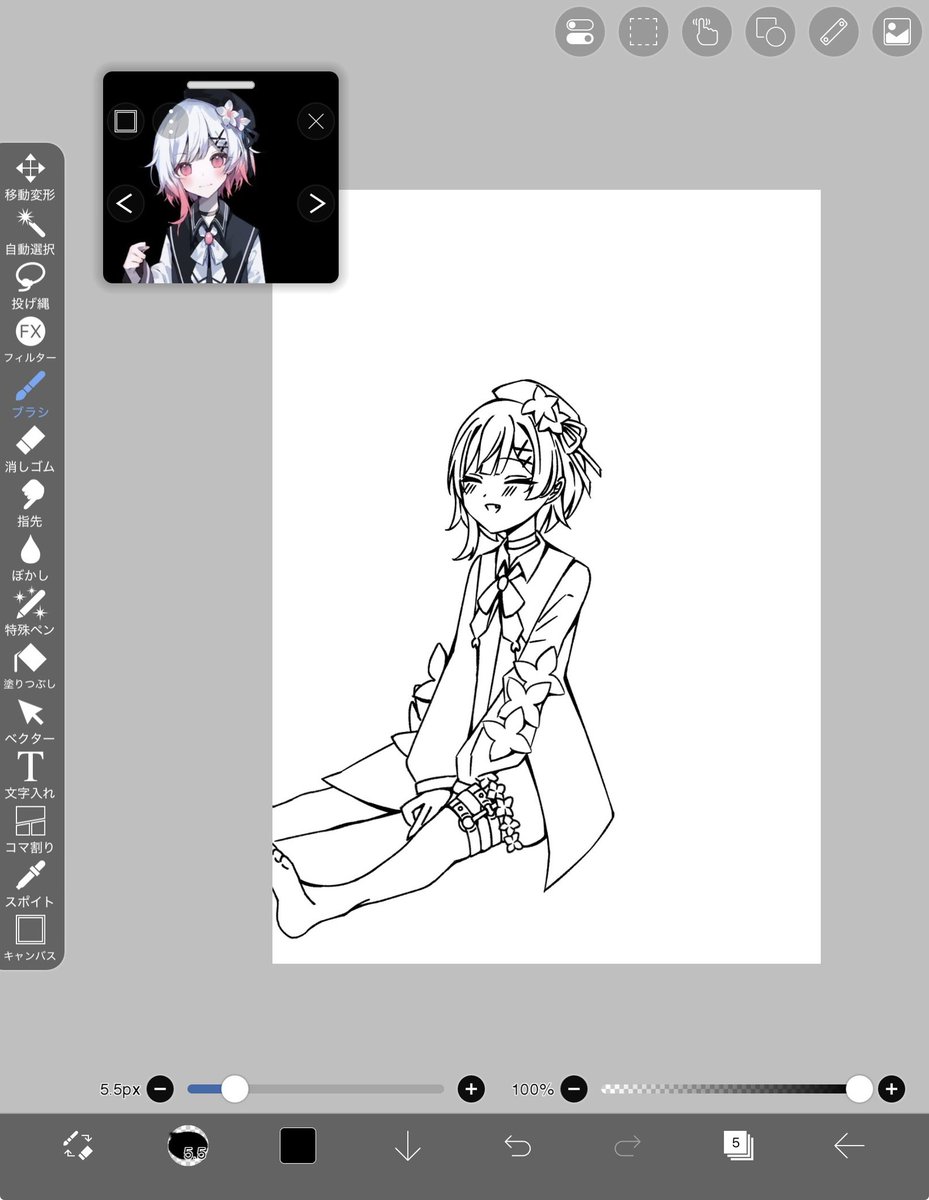Select the 自動選択 magic wand tool
Viewport: 929px width, 1200px height.
pyautogui.click(x=30, y=231)
